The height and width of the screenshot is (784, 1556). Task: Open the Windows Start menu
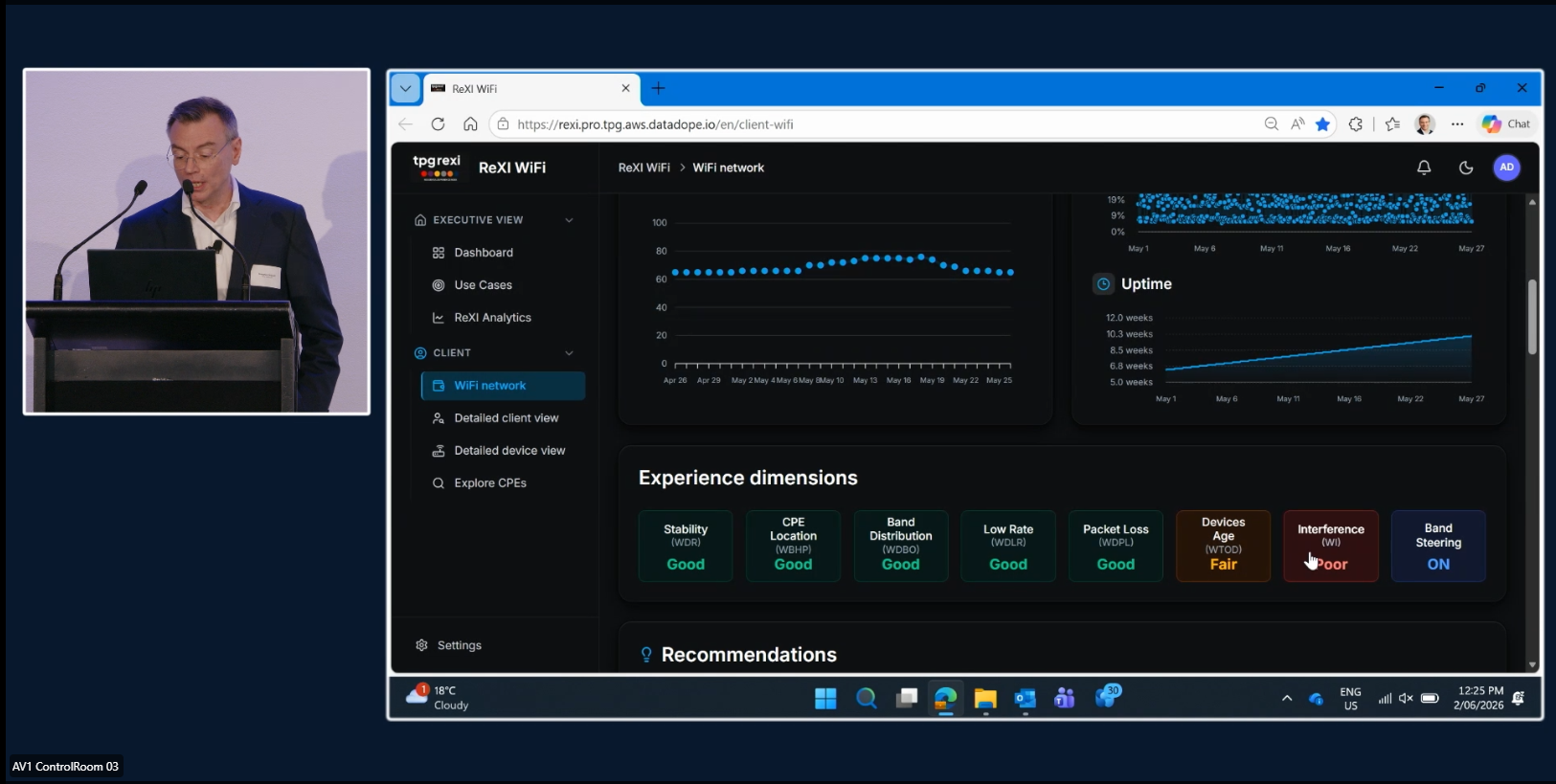pyautogui.click(x=825, y=699)
